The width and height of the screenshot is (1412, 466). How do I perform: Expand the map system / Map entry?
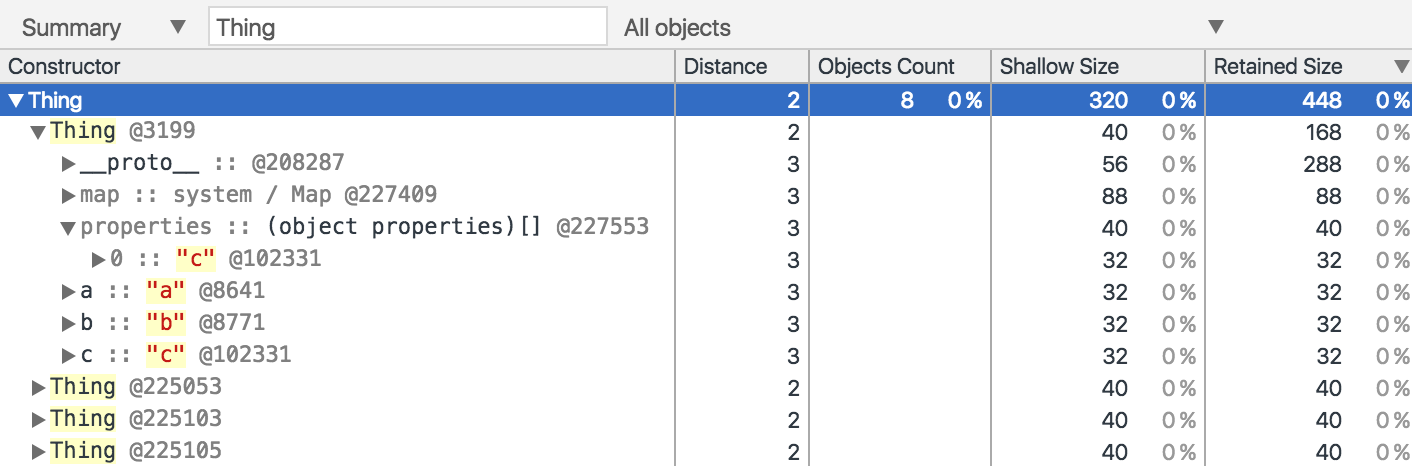(x=69, y=196)
